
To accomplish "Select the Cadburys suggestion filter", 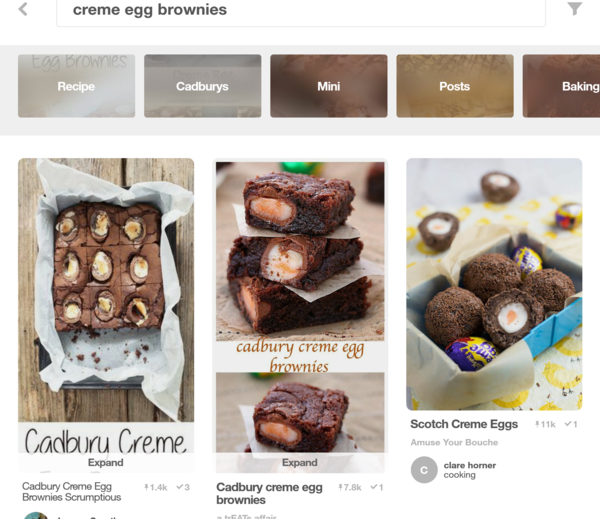I will pyautogui.click(x=202, y=86).
